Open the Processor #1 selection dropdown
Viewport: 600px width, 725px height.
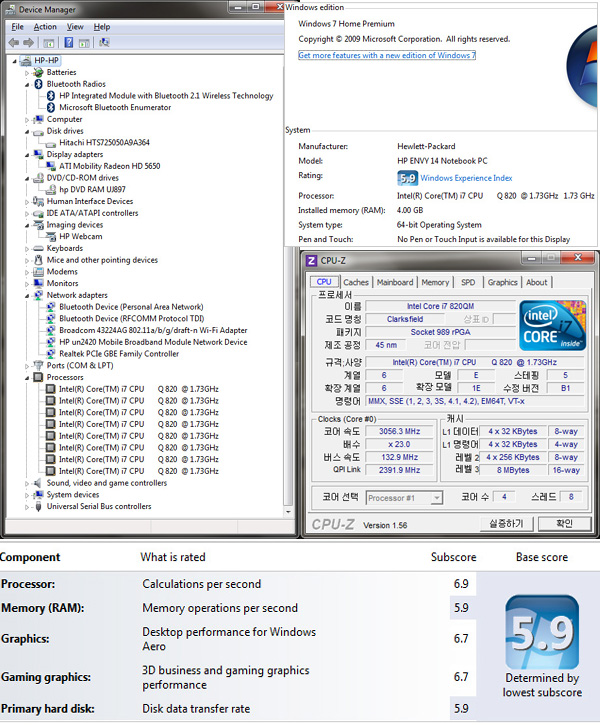tap(404, 498)
